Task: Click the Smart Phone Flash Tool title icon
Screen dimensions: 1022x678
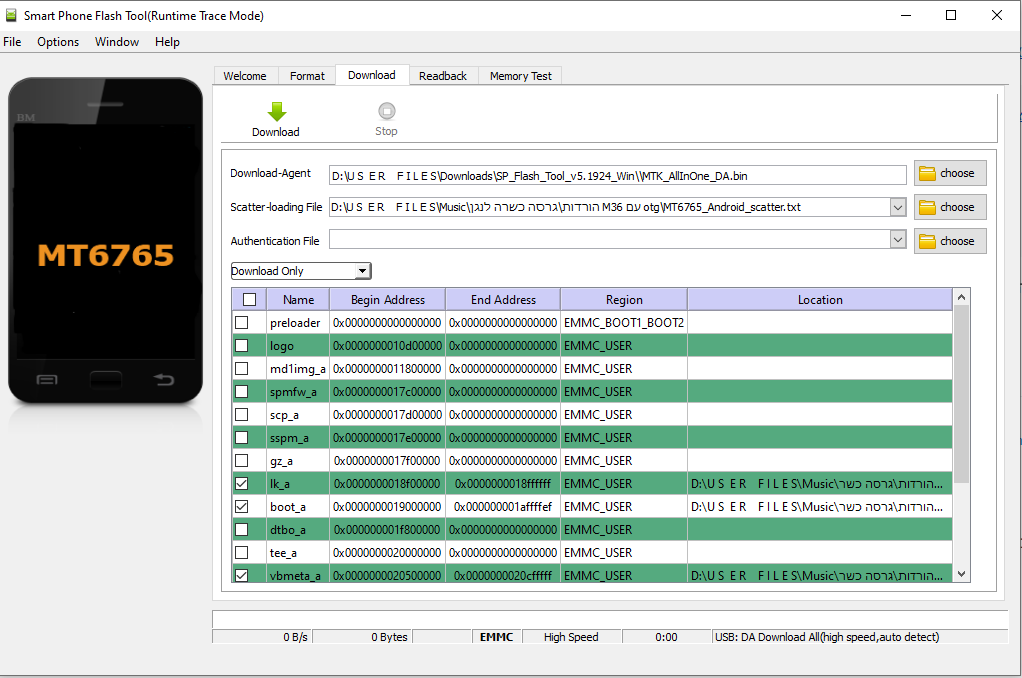Action: pos(12,15)
